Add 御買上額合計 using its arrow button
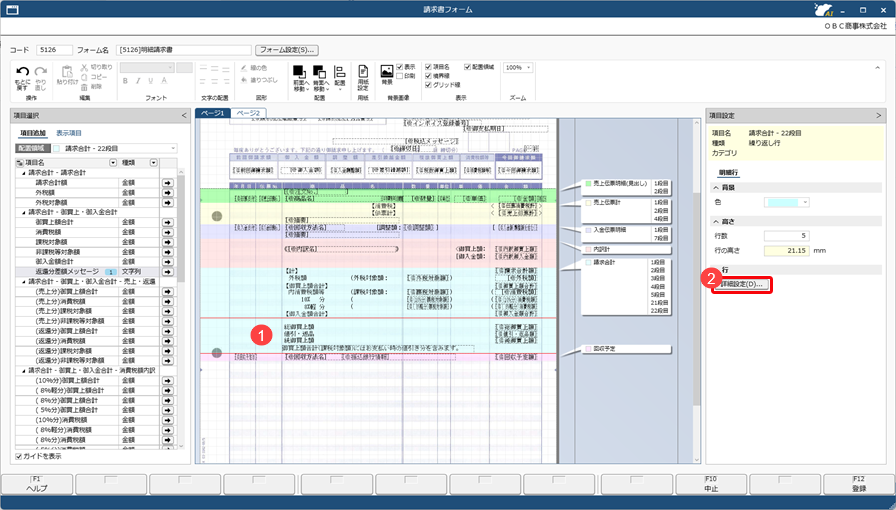This screenshot has height=510, width=896. [x=167, y=222]
